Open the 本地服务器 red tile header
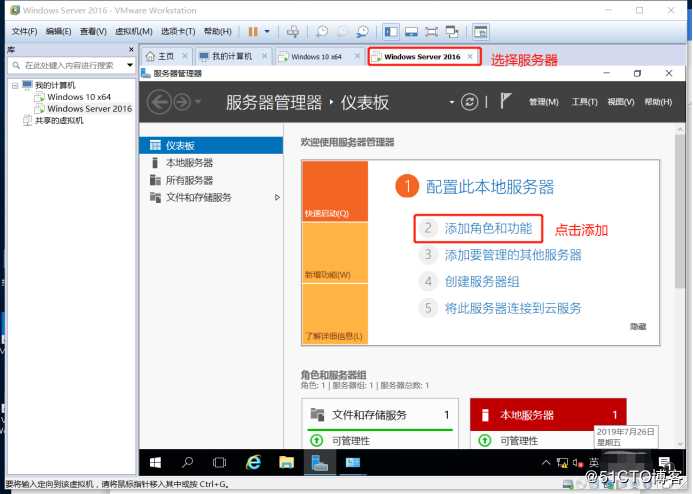The height and width of the screenshot is (494, 693). 548,414
